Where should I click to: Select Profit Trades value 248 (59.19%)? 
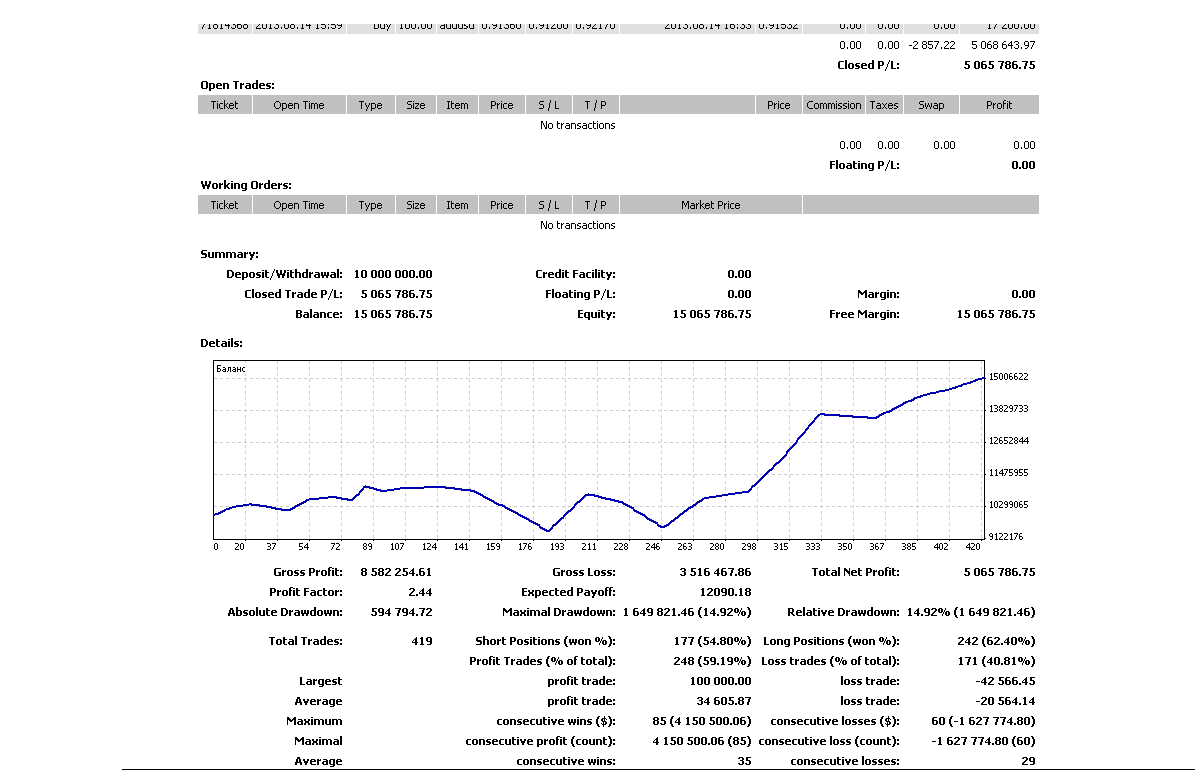coord(713,661)
